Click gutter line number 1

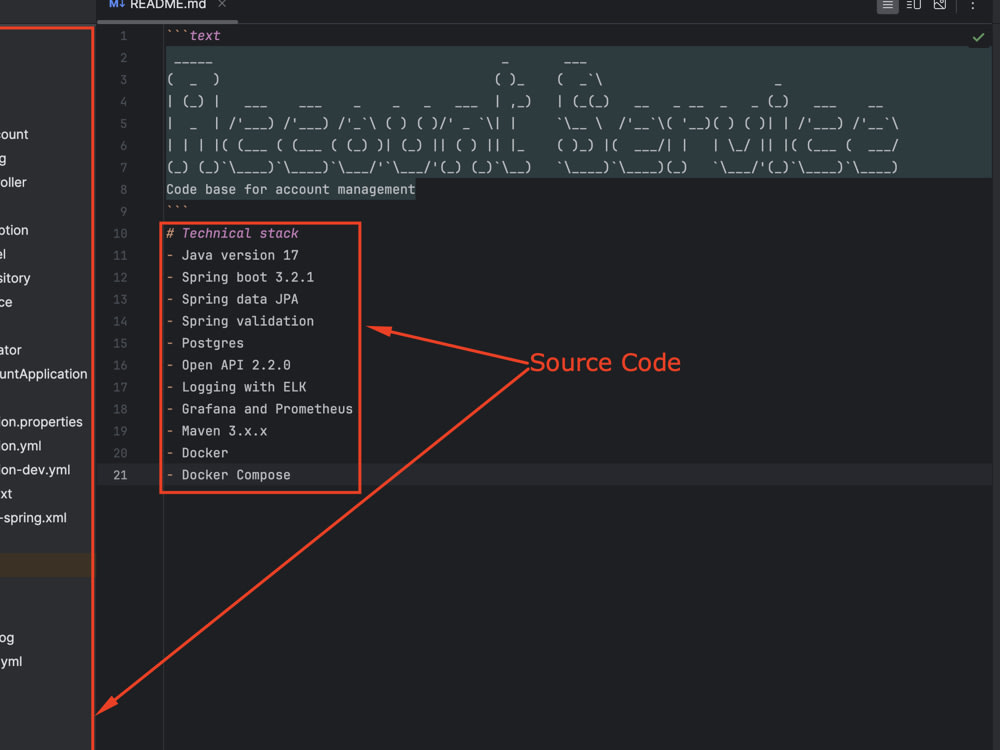point(123,36)
